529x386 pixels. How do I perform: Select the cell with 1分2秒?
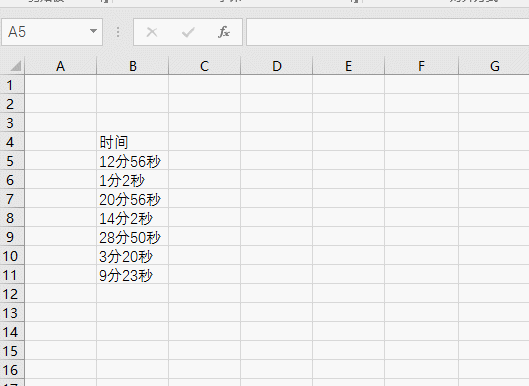(132, 180)
